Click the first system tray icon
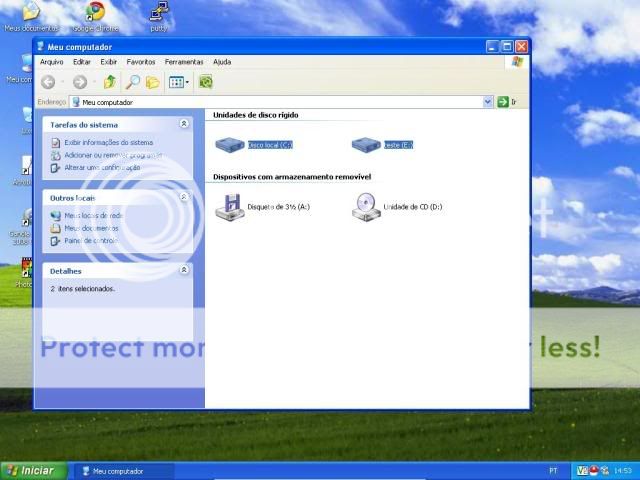 pos(582,471)
